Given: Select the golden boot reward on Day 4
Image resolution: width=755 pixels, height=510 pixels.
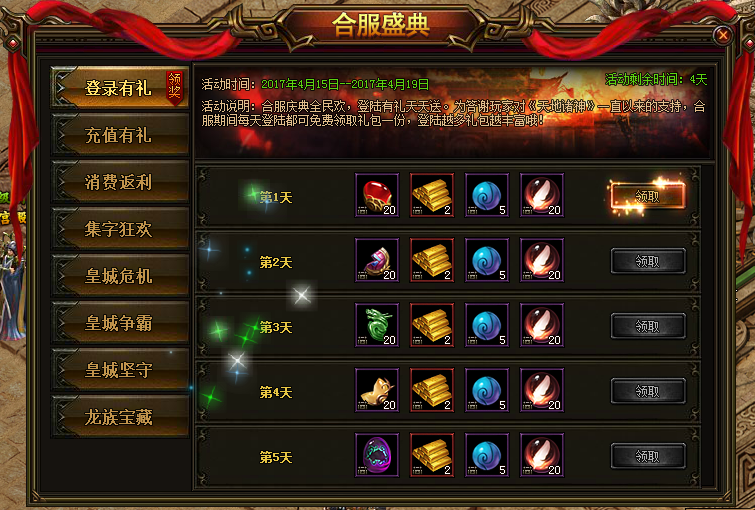Looking at the screenshot, I should 377,390.
